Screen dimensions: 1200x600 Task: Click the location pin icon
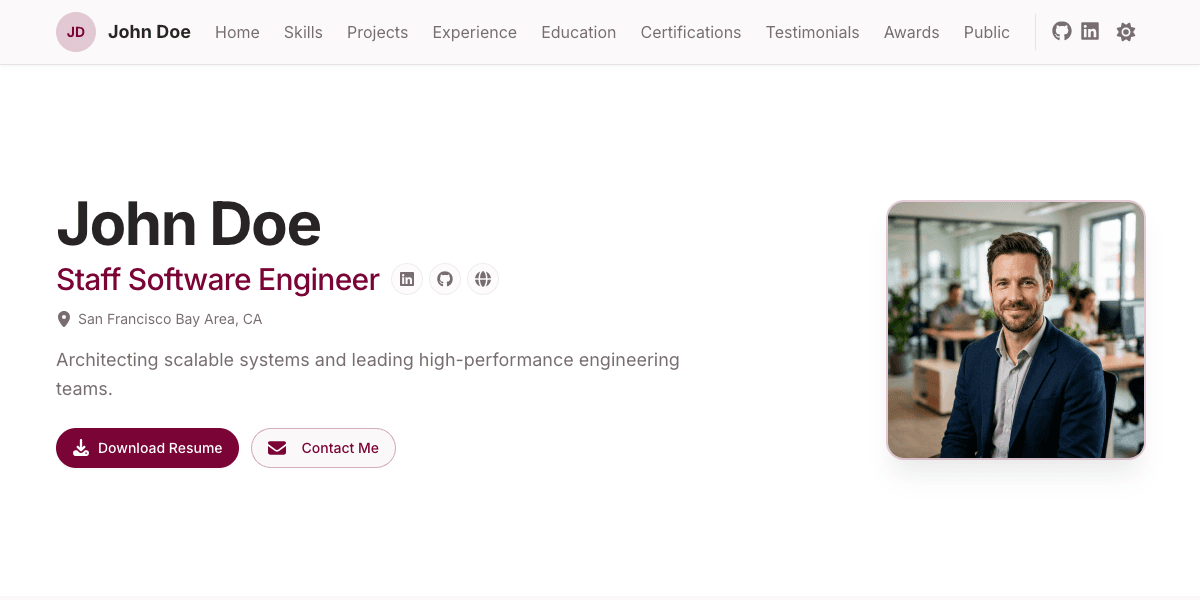pos(64,320)
